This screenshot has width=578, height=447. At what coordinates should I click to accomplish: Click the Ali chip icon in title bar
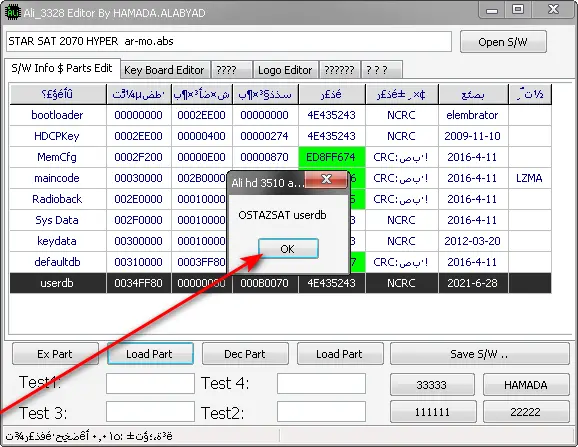[x=13, y=13]
